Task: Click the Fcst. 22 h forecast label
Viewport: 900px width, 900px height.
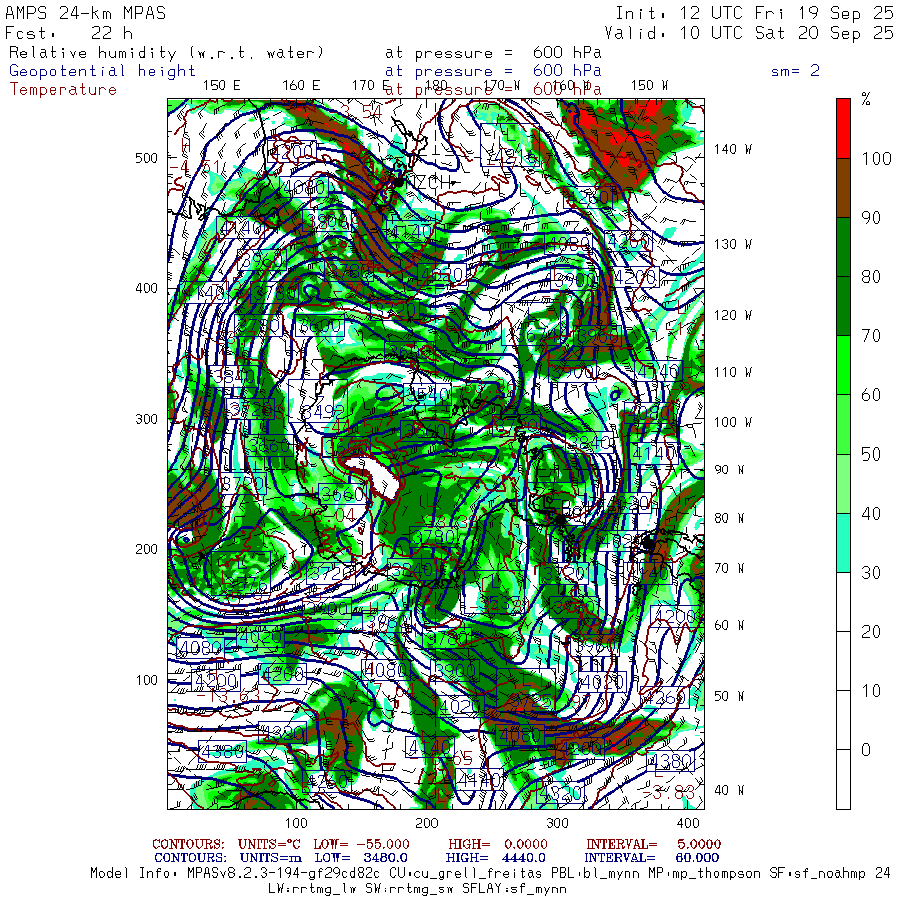Action: [x=69, y=32]
